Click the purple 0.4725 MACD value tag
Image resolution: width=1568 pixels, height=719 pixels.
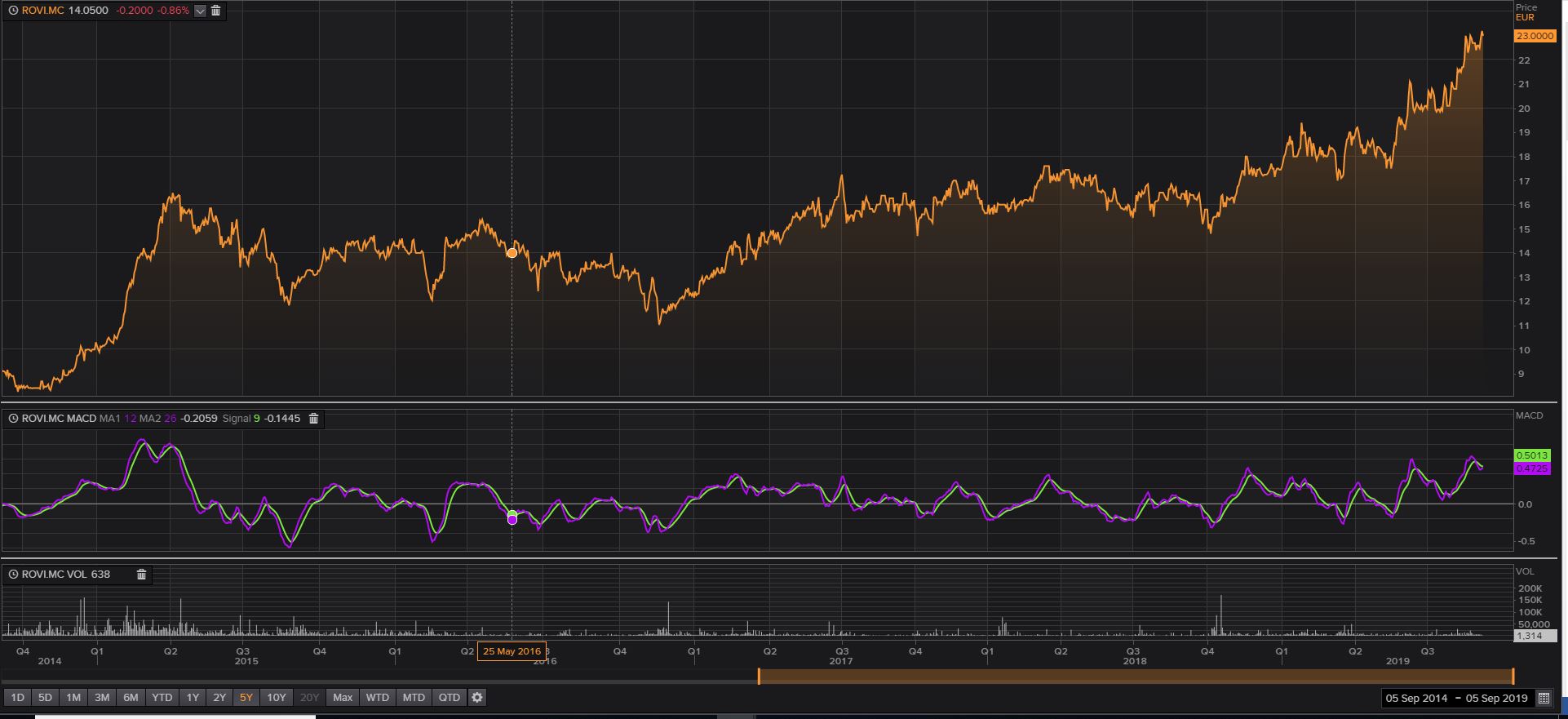pos(1531,468)
